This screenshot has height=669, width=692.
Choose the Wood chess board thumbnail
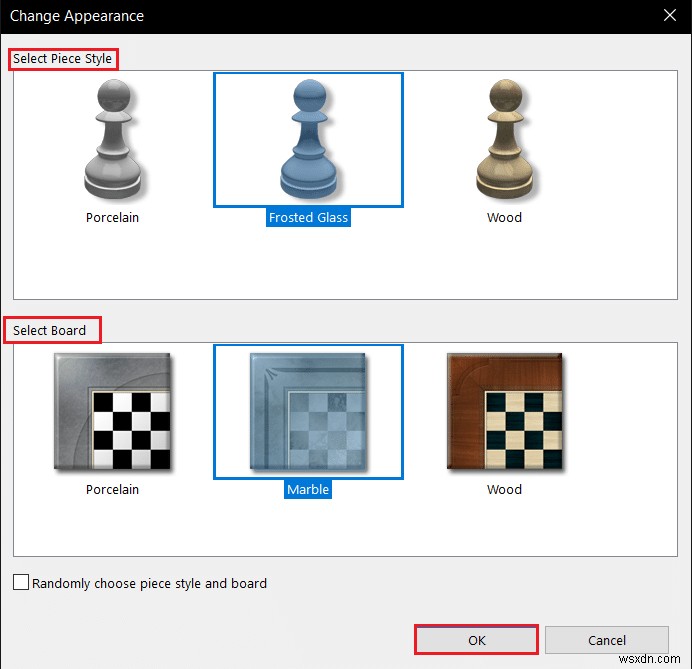click(x=504, y=411)
